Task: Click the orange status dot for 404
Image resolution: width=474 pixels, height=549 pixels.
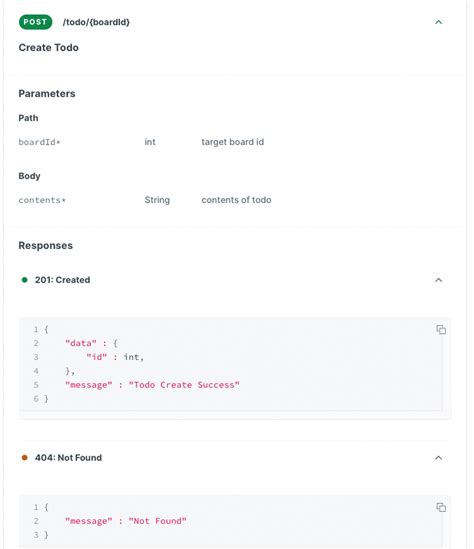Action: click(x=25, y=458)
